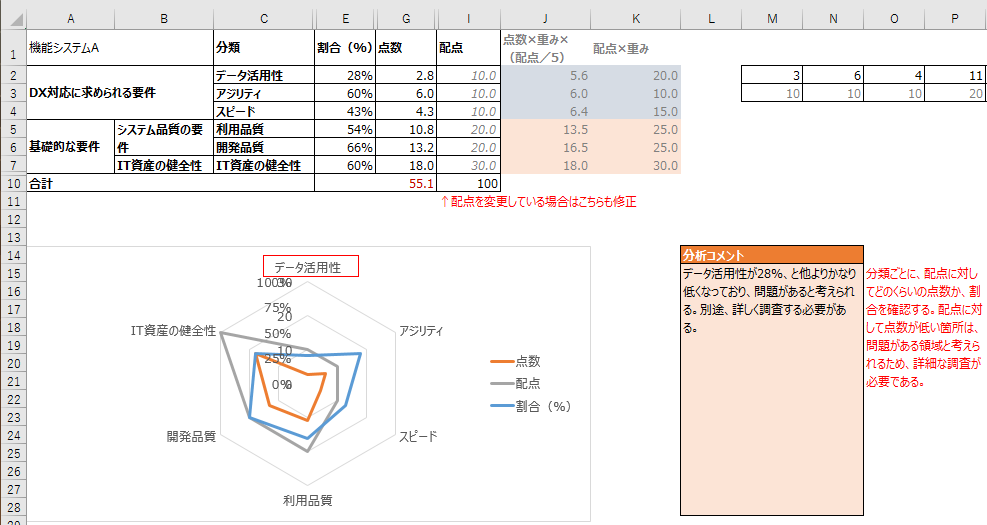Click the score cell 10.8
Image resolution: width=987 pixels, height=525 pixels.
pos(406,130)
